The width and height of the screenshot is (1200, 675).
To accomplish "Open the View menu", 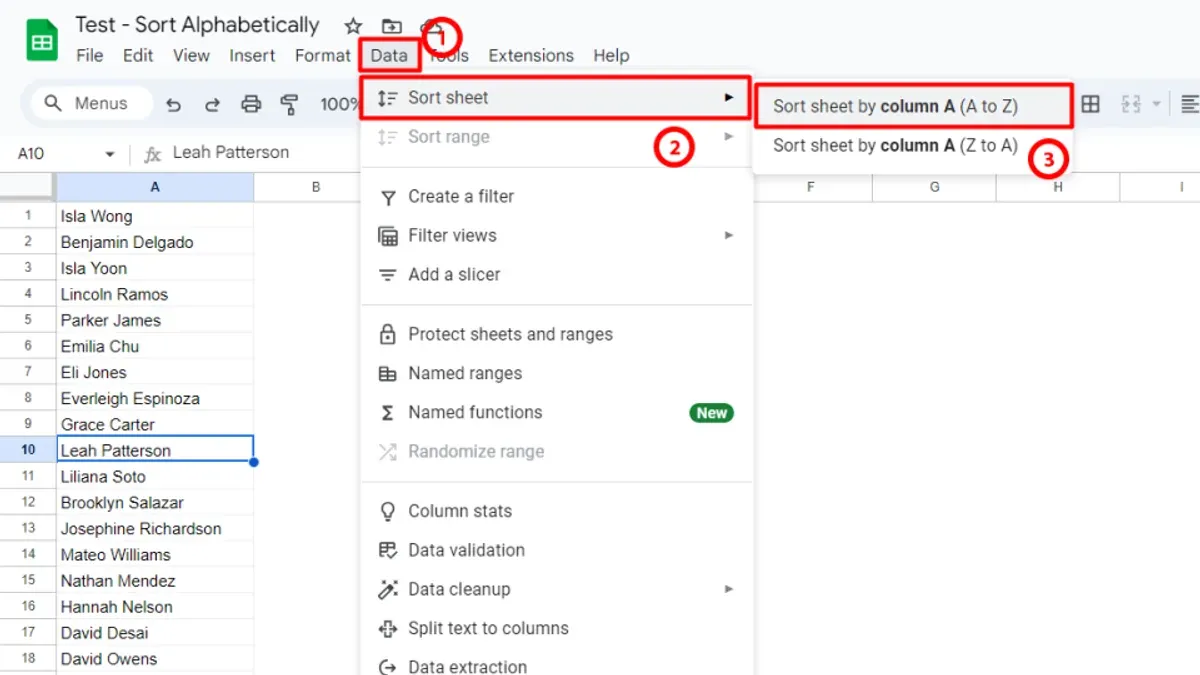I will pyautogui.click(x=191, y=56).
